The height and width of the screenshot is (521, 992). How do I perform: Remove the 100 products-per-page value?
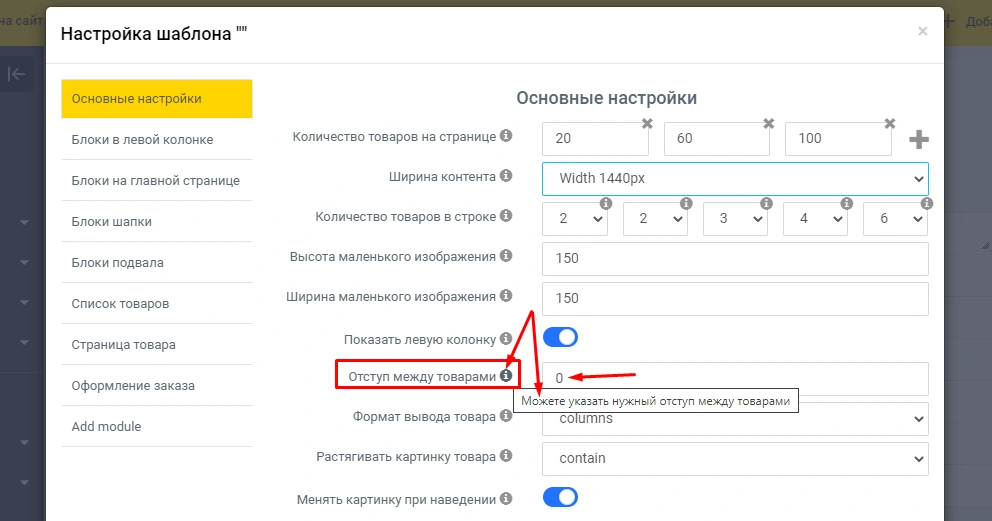click(890, 123)
